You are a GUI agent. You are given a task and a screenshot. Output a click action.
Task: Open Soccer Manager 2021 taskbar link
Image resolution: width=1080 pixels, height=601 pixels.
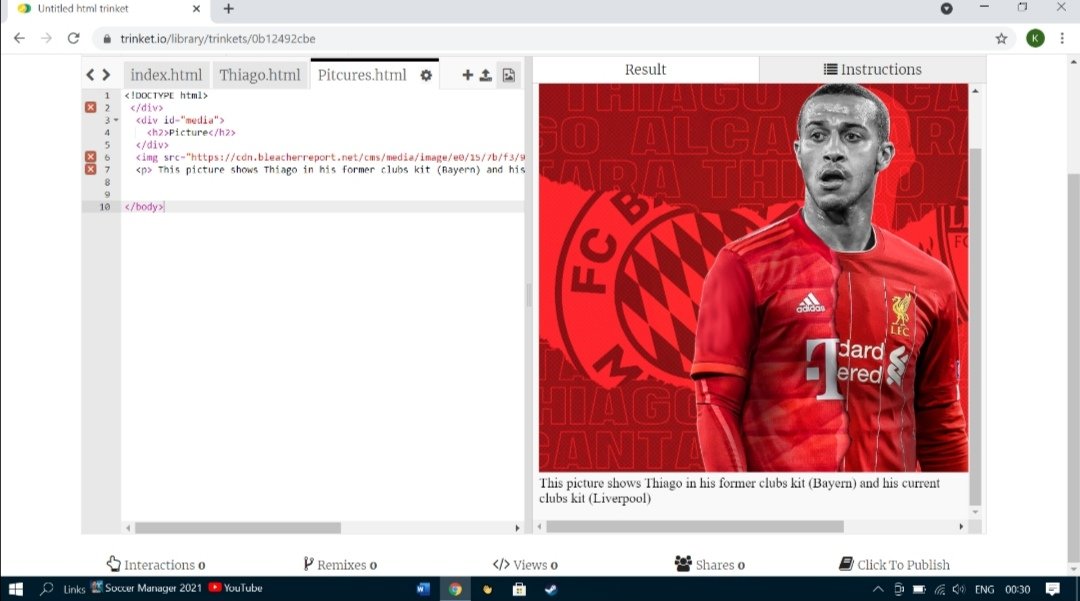tap(147, 588)
